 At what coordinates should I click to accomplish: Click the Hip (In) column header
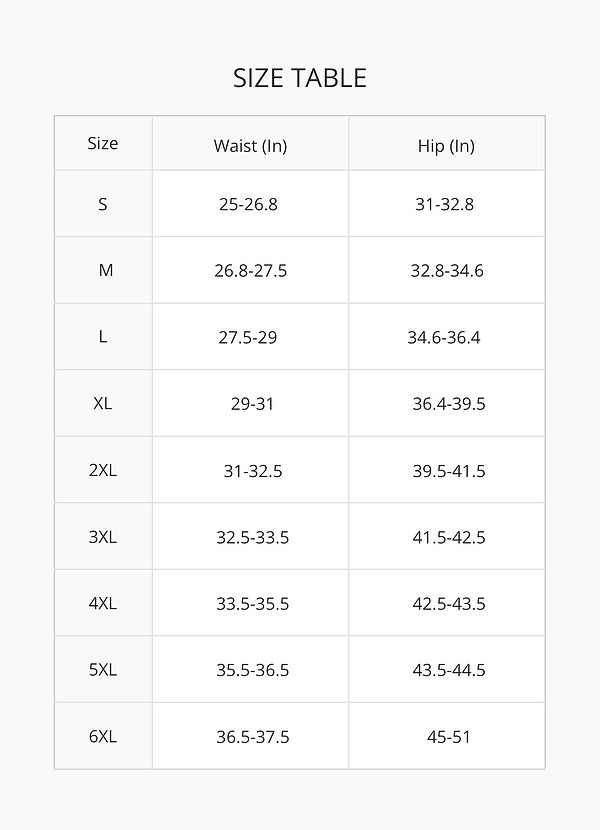(x=446, y=146)
